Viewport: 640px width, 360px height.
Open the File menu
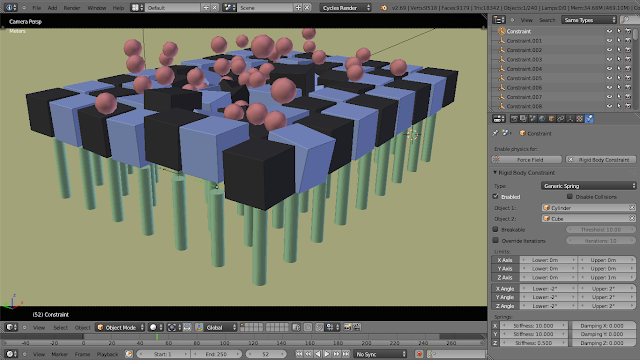(x=37, y=8)
